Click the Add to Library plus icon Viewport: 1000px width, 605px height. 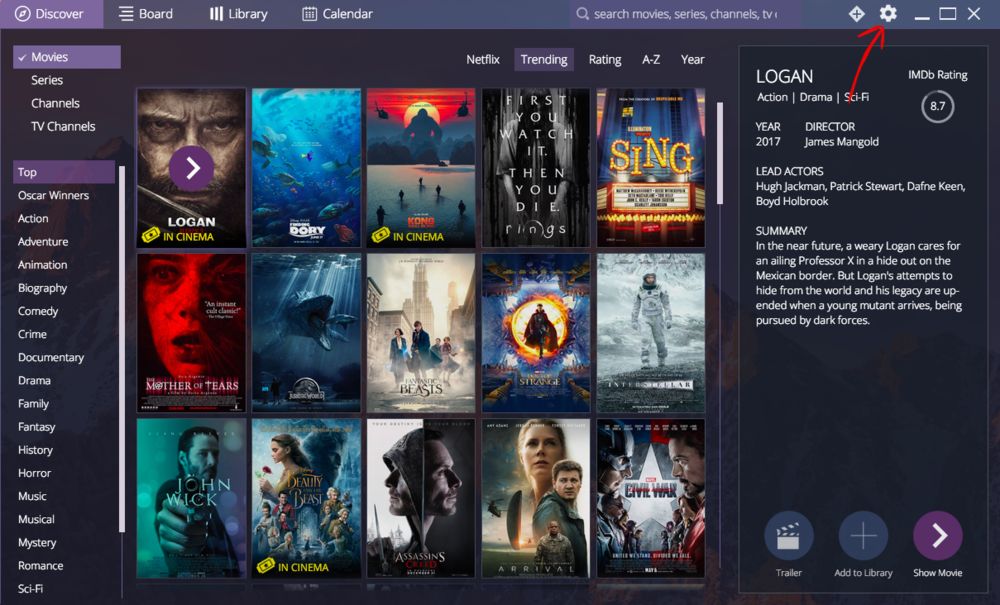coord(863,536)
